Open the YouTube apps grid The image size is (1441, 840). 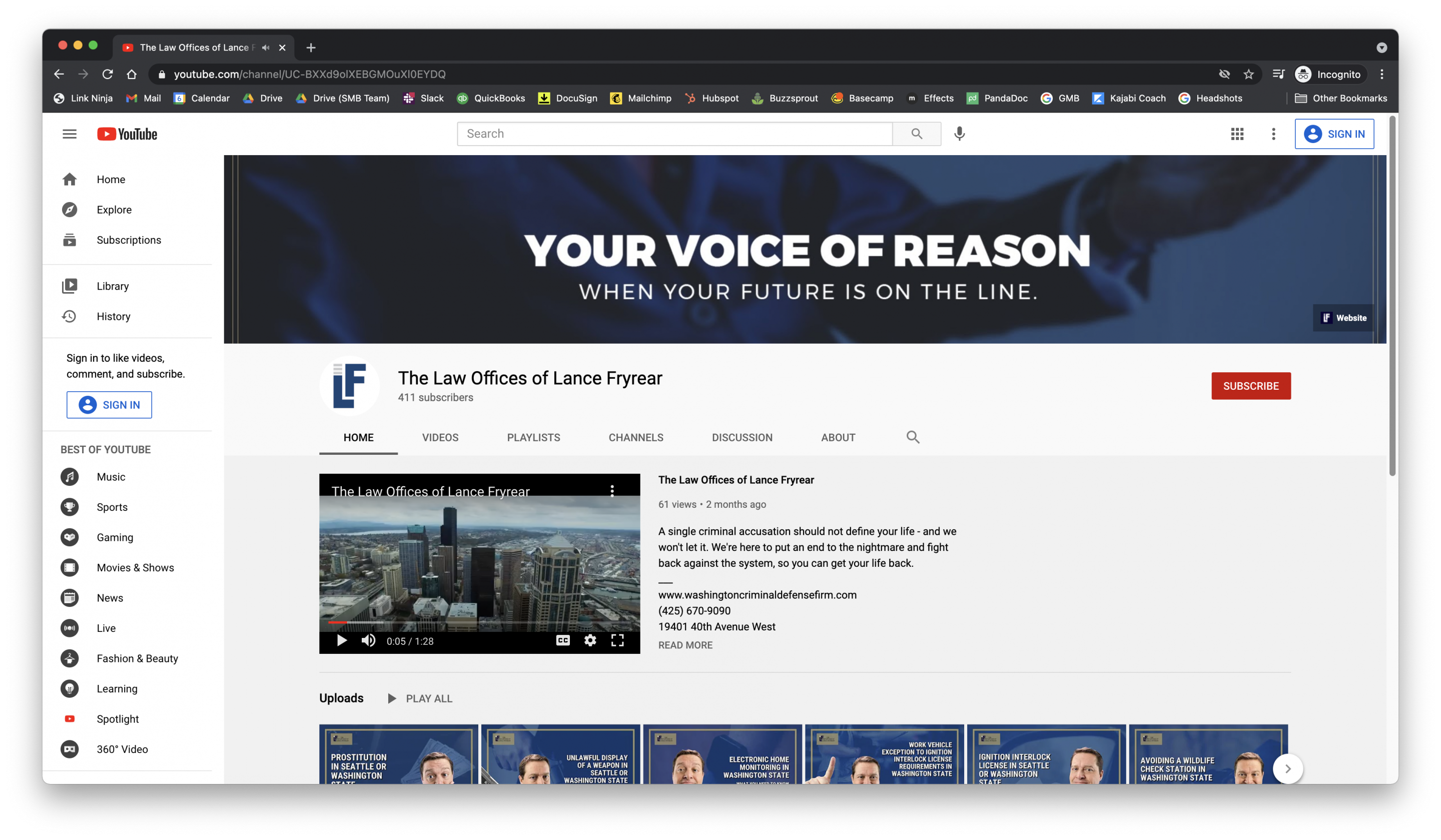click(x=1237, y=134)
